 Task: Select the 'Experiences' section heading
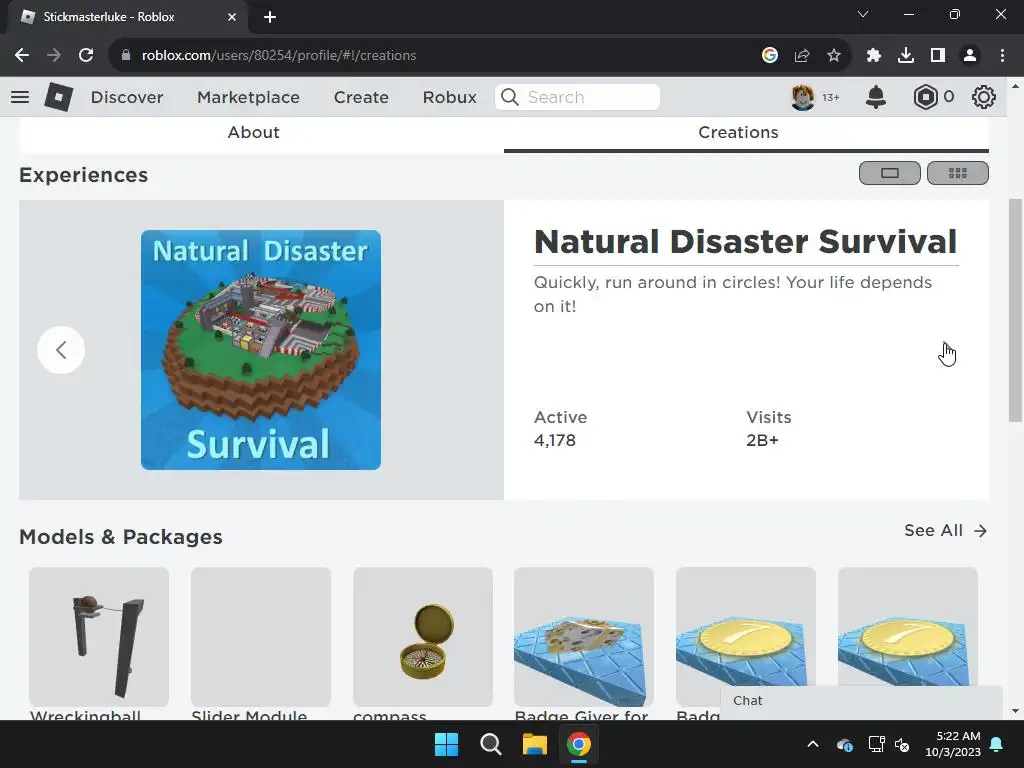click(84, 175)
